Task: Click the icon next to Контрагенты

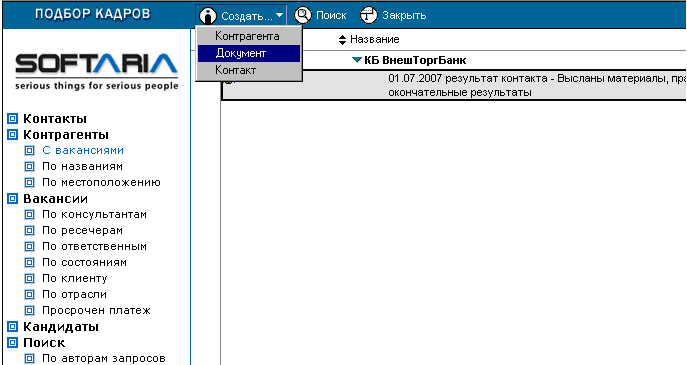Action: tap(13, 135)
